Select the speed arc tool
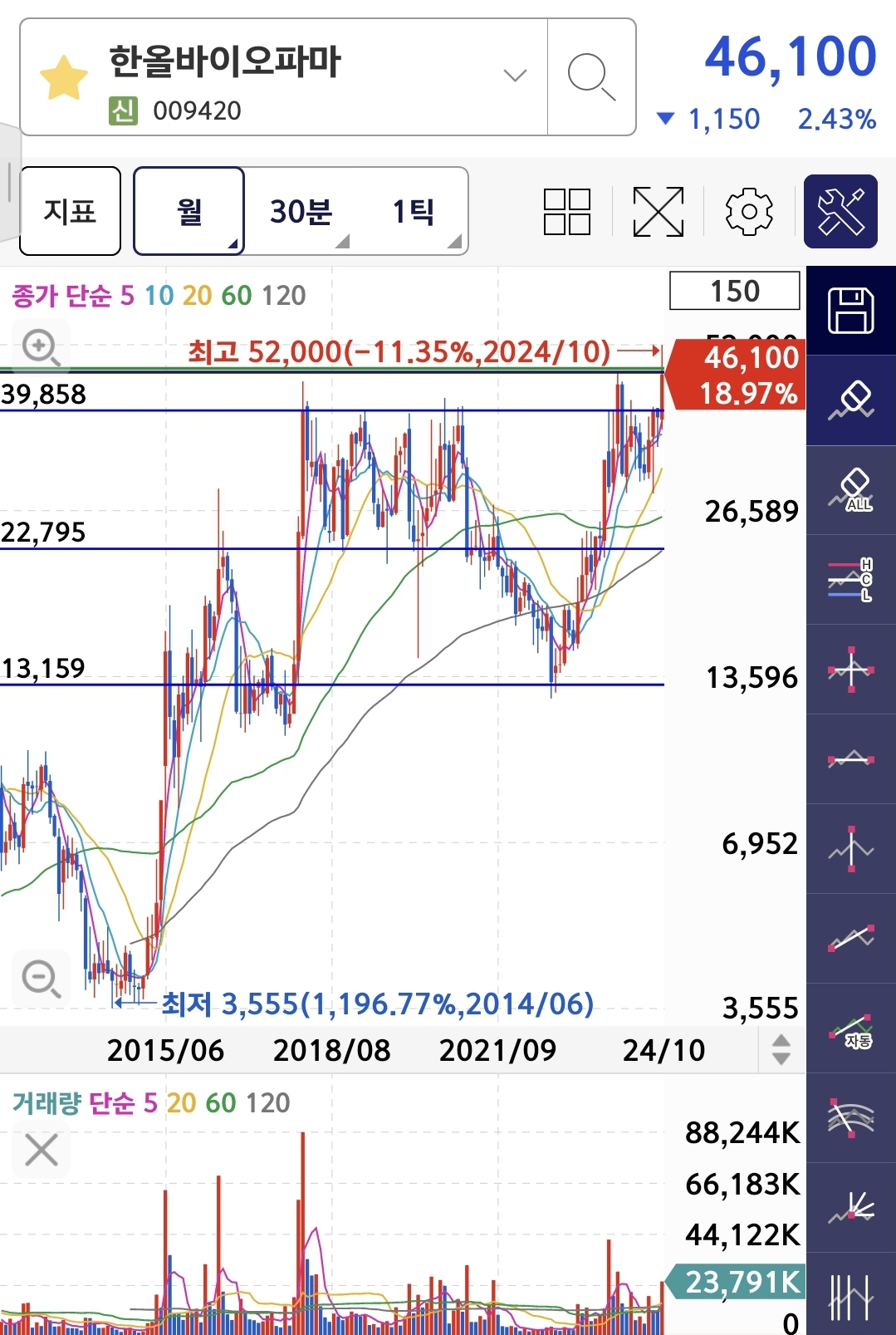The height and width of the screenshot is (1335, 896). 851,1118
